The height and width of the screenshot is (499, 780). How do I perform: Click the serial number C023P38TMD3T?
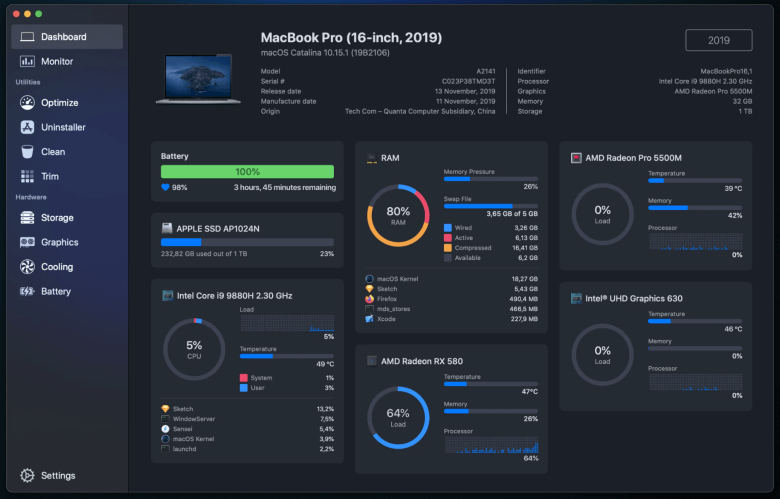pos(468,82)
